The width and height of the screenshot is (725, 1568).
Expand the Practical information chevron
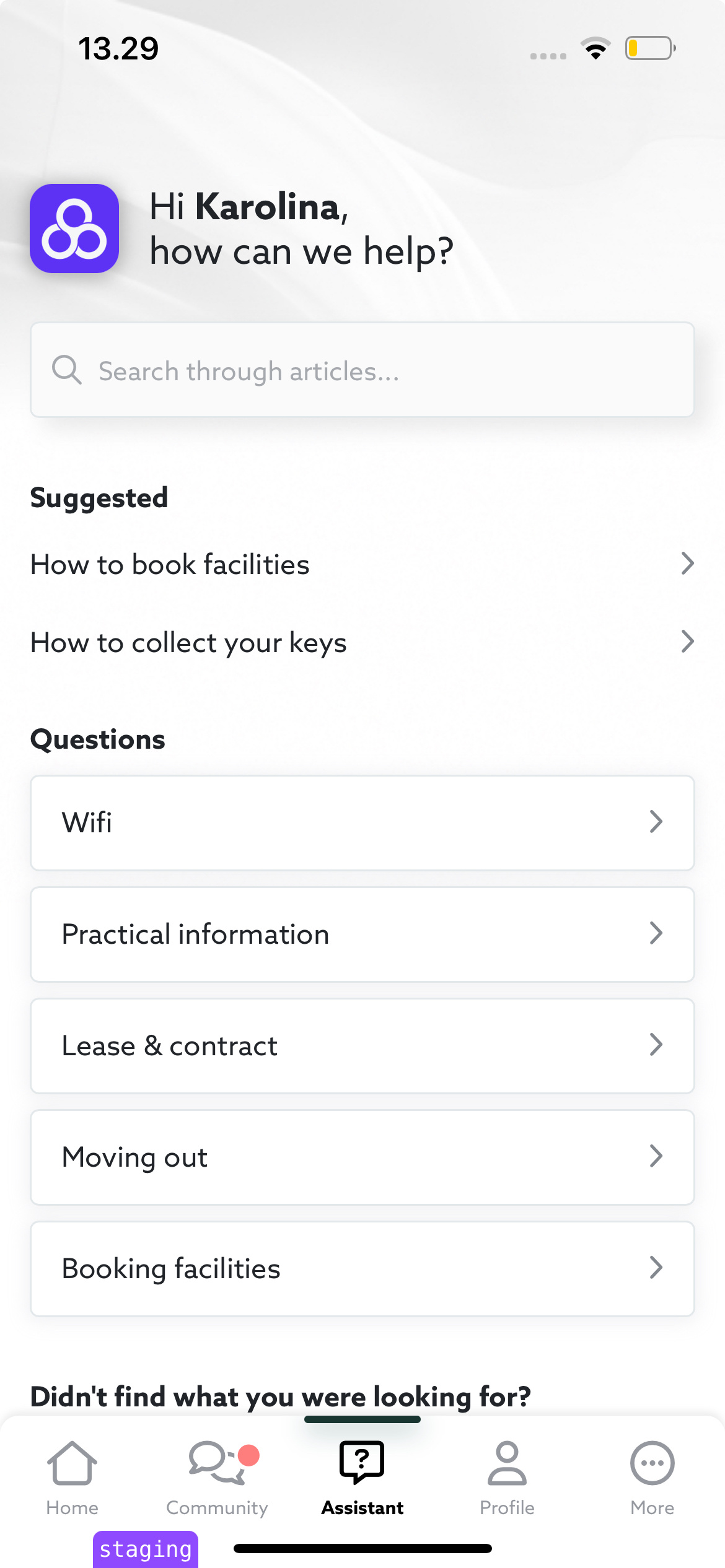(x=656, y=933)
